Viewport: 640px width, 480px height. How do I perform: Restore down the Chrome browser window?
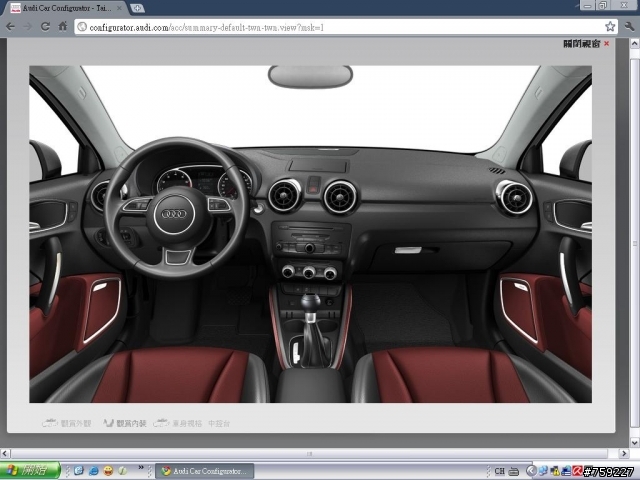(603, 5)
